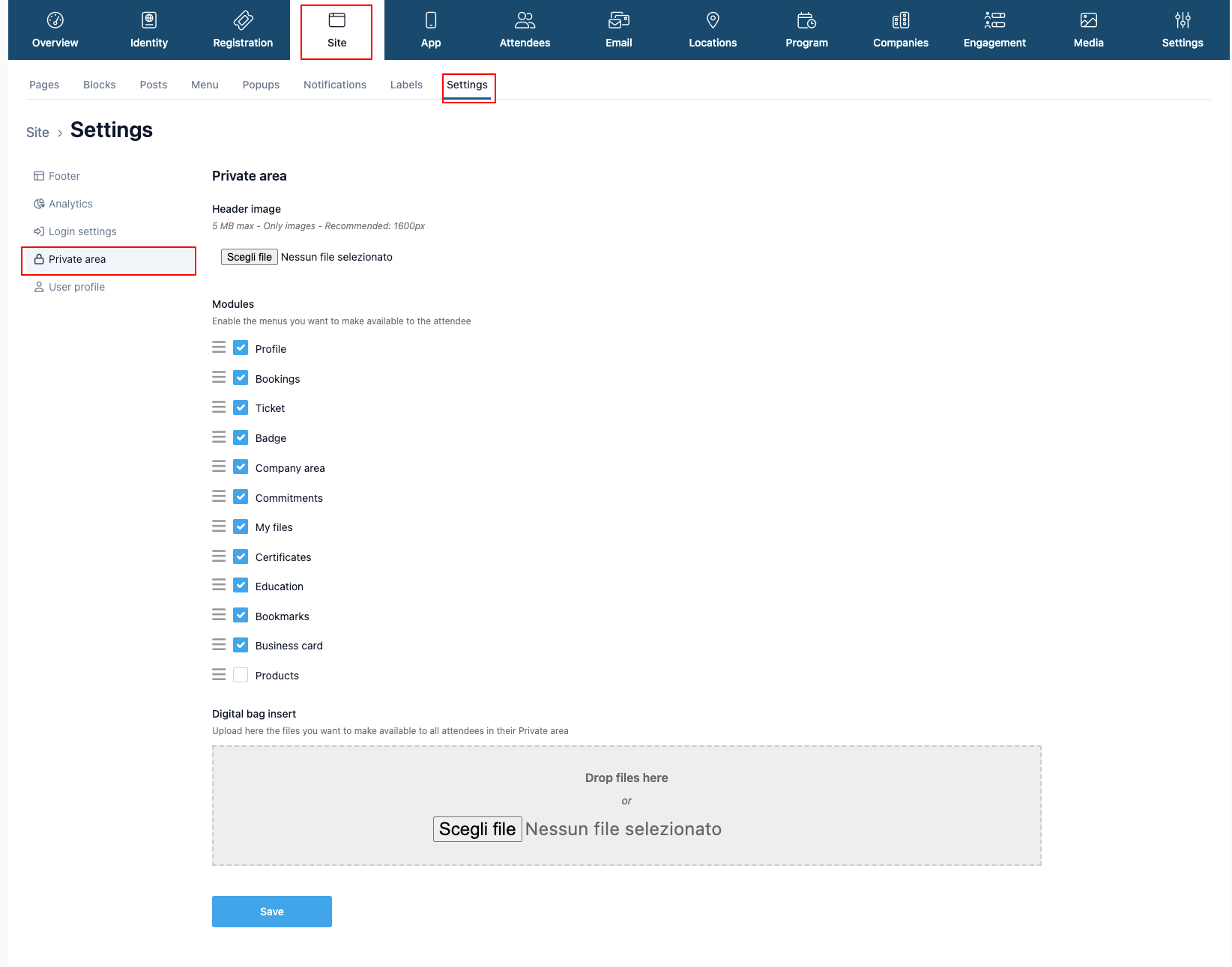This screenshot has height=967, width=1232.
Task: Grab the drag handle next to Ticket
Action: (219, 407)
